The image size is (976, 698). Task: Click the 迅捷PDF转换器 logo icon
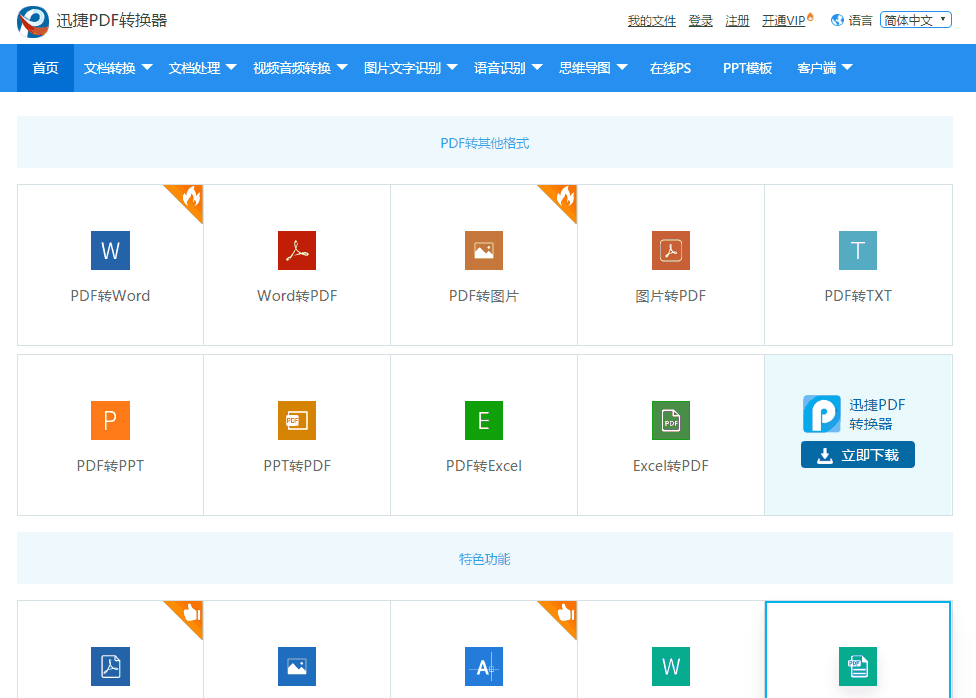pyautogui.click(x=33, y=21)
